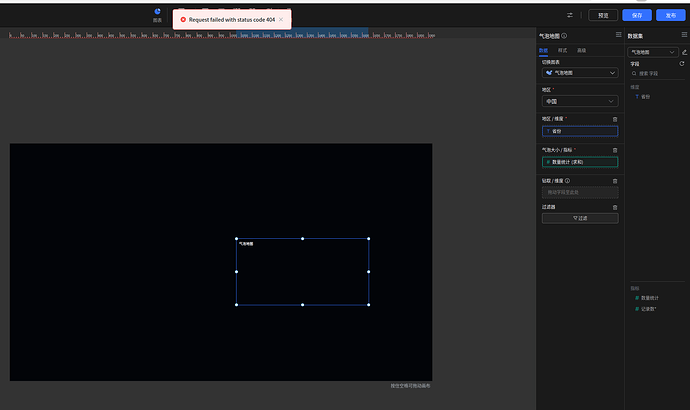Viewport: 690px width, 410px height.
Task: Dismiss the 404 error notification
Action: (281, 19)
